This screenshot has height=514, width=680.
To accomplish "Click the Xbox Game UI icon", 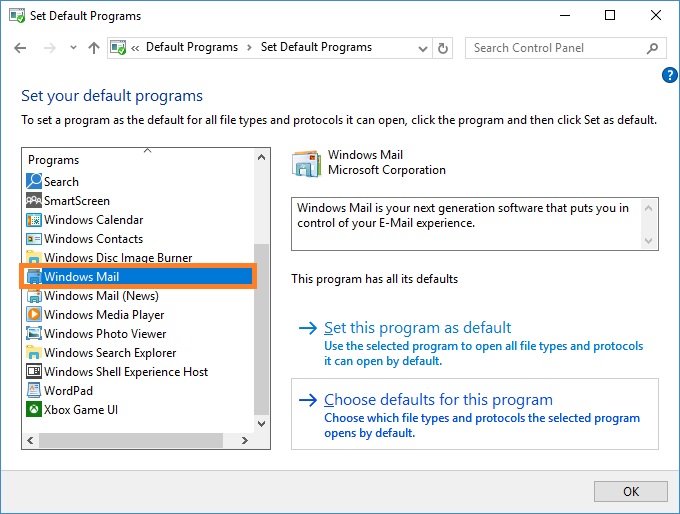I will tap(34, 409).
